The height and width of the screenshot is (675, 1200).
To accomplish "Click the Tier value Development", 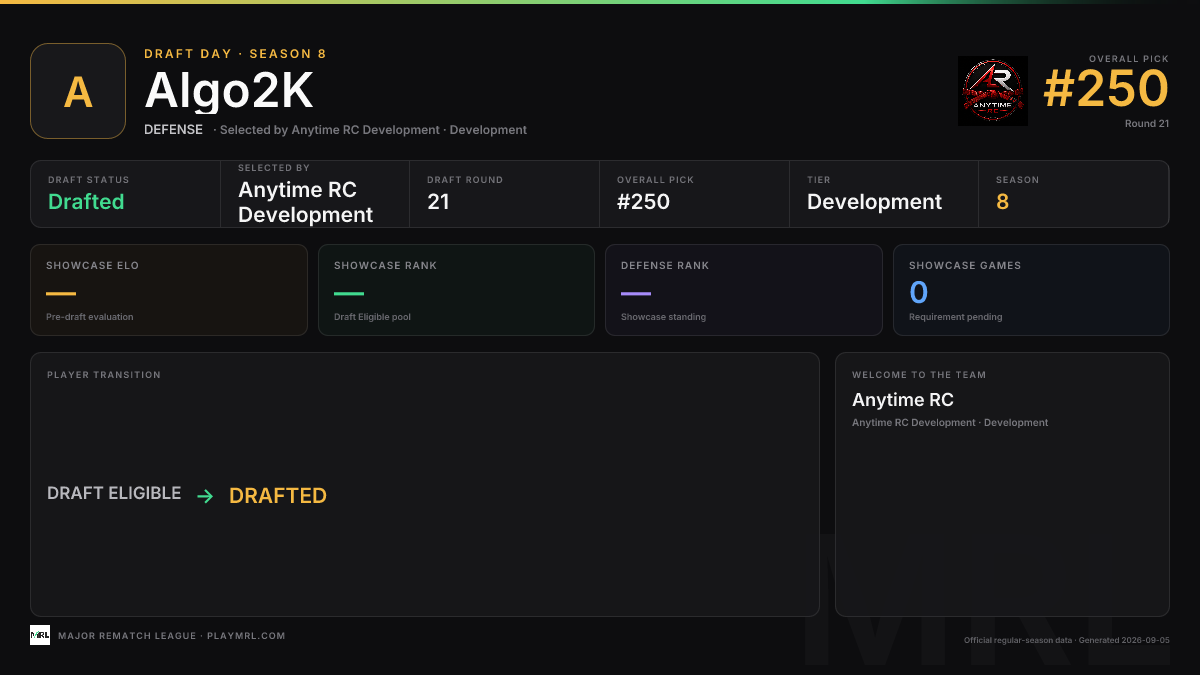I will coord(874,202).
